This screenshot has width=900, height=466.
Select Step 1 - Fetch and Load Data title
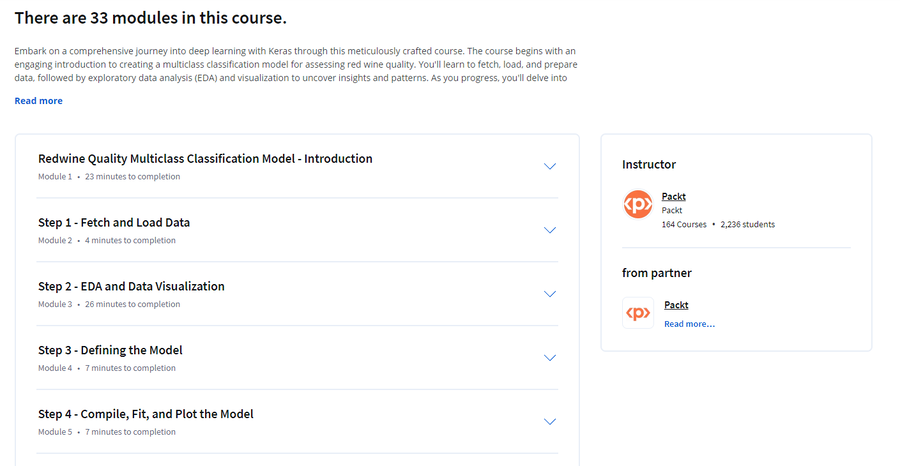[114, 222]
